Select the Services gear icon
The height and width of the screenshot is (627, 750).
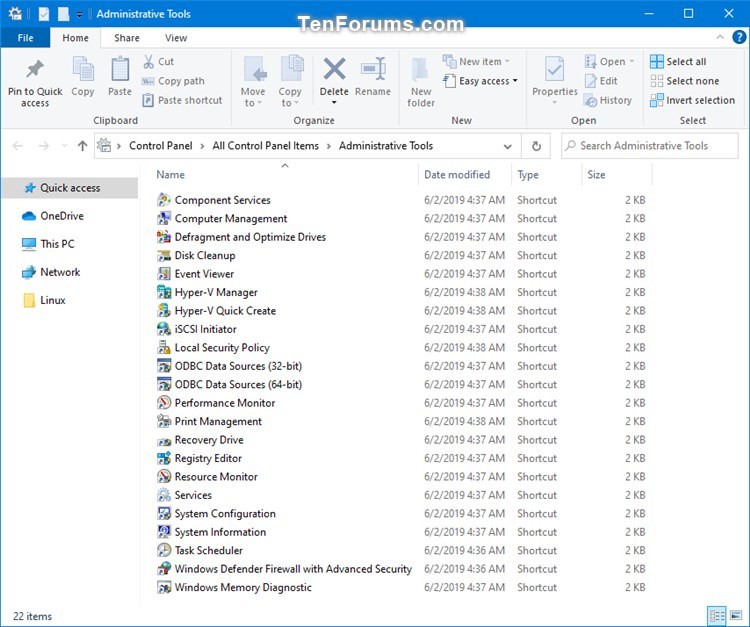164,495
